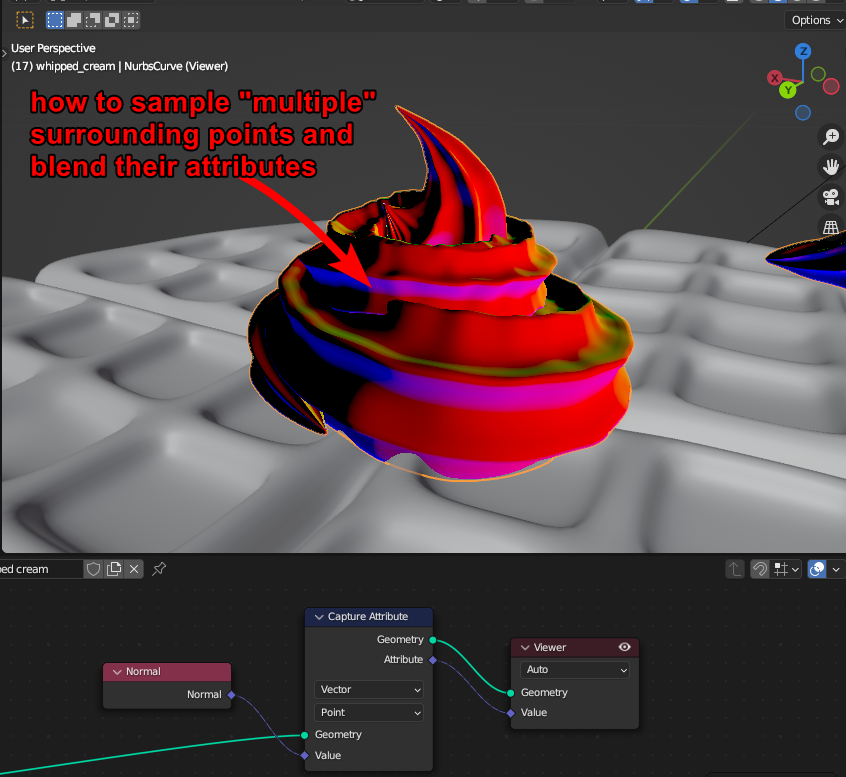The height and width of the screenshot is (777, 846).
Task: Click Capture Attribute Geometry output socket
Action: coord(433,640)
